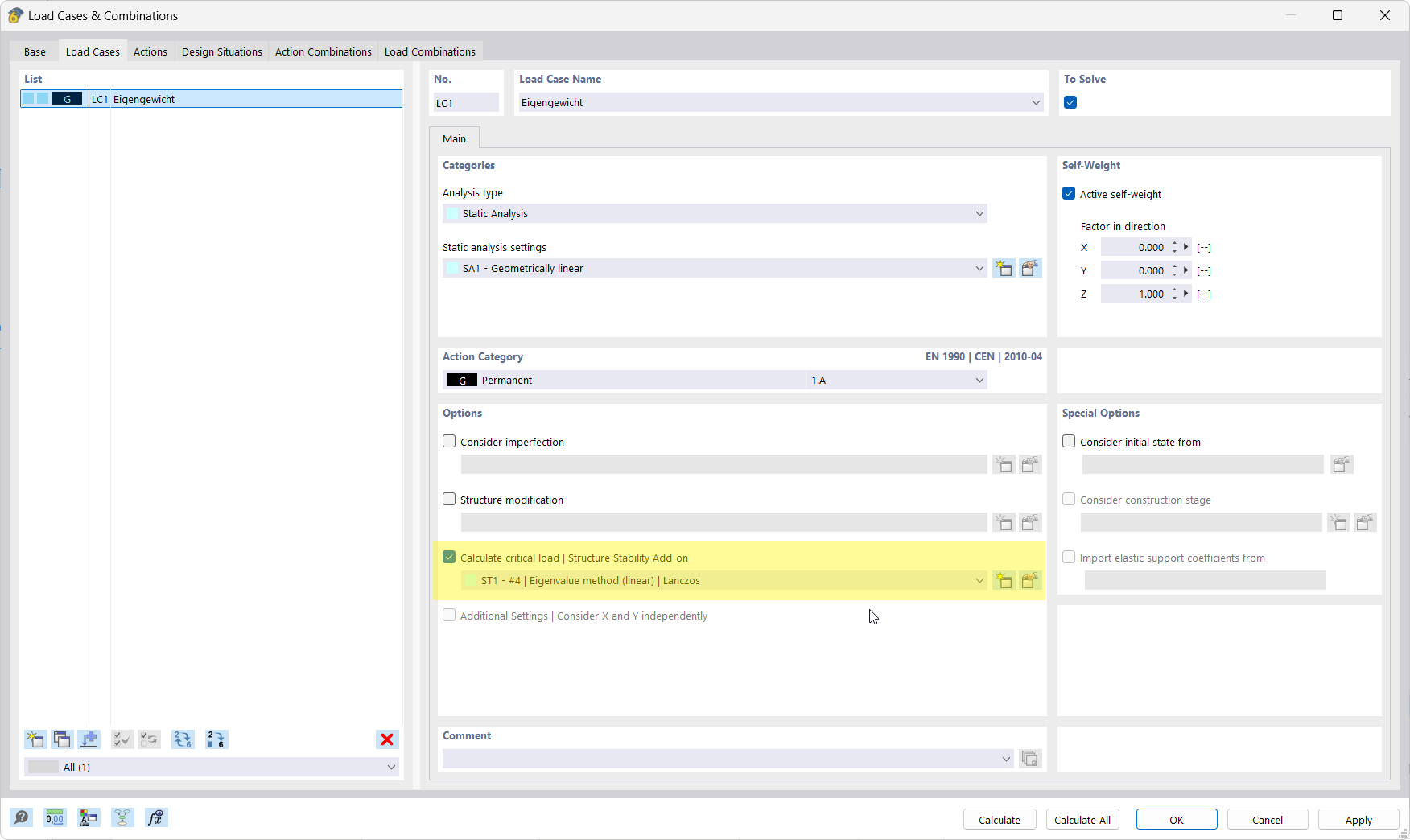Delete load case using the red X icon
This screenshot has width=1410, height=840.
point(387,739)
